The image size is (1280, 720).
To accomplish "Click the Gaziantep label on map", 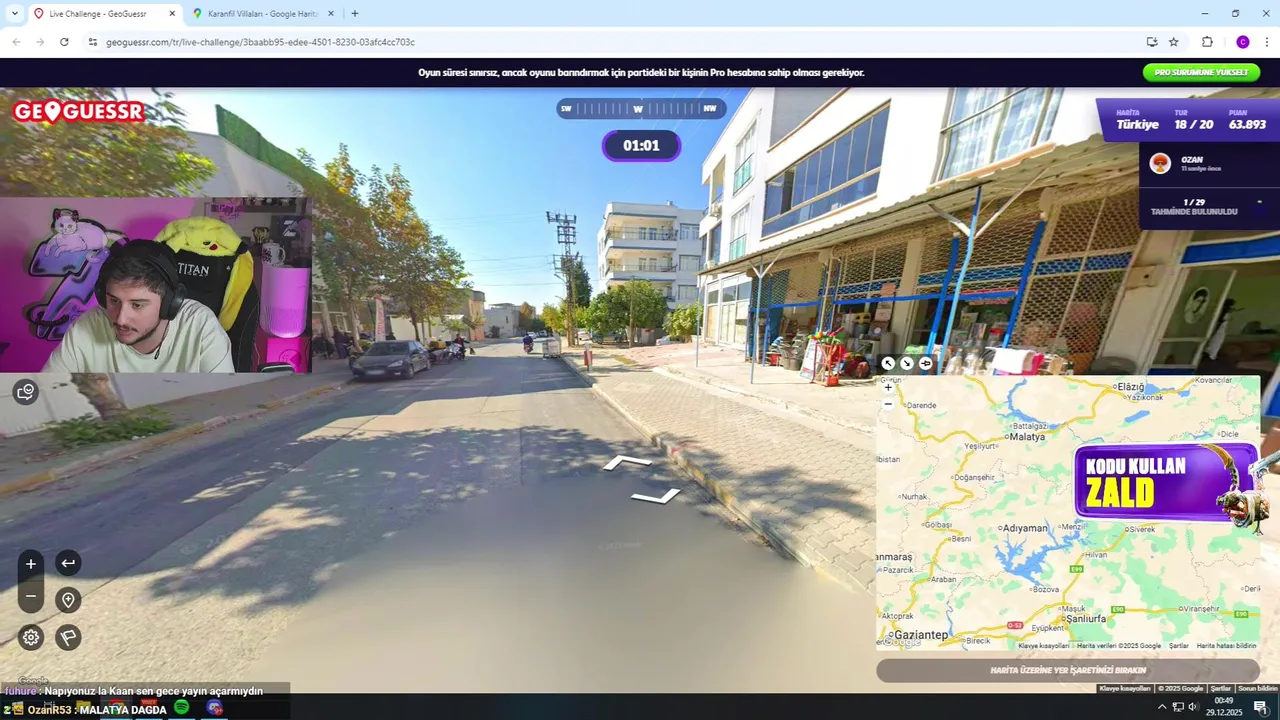I will 921,635.
